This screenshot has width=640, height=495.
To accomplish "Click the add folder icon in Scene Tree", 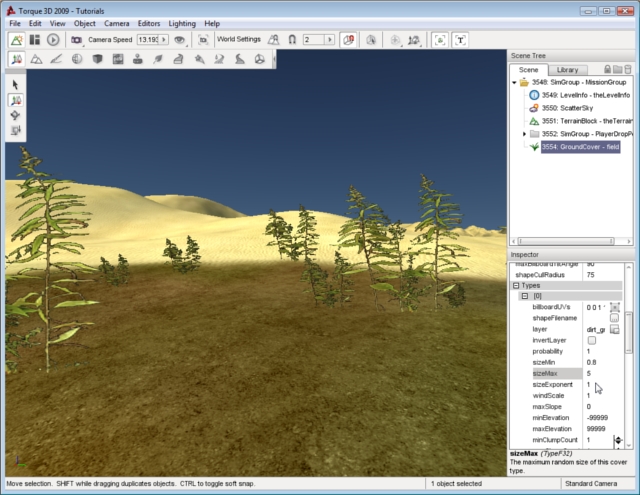I will coord(618,69).
